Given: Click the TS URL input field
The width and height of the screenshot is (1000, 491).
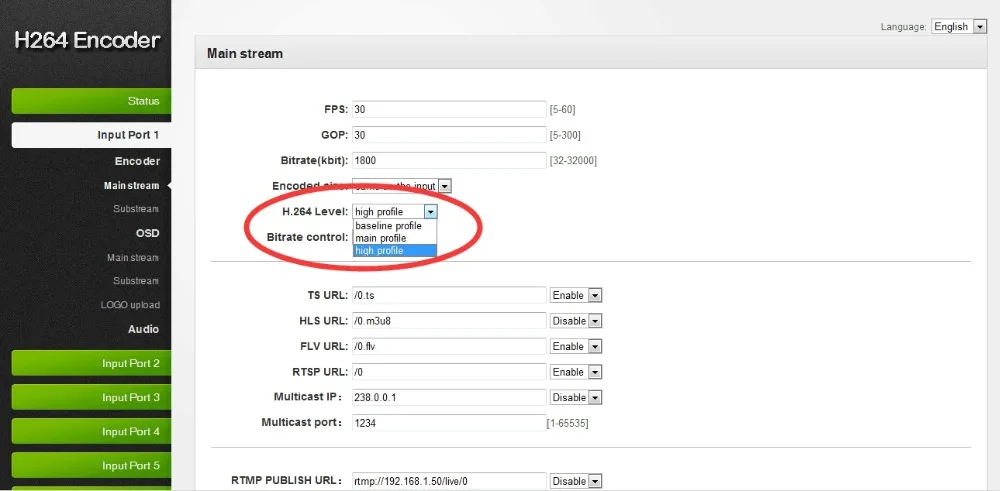Looking at the screenshot, I should click(x=450, y=295).
